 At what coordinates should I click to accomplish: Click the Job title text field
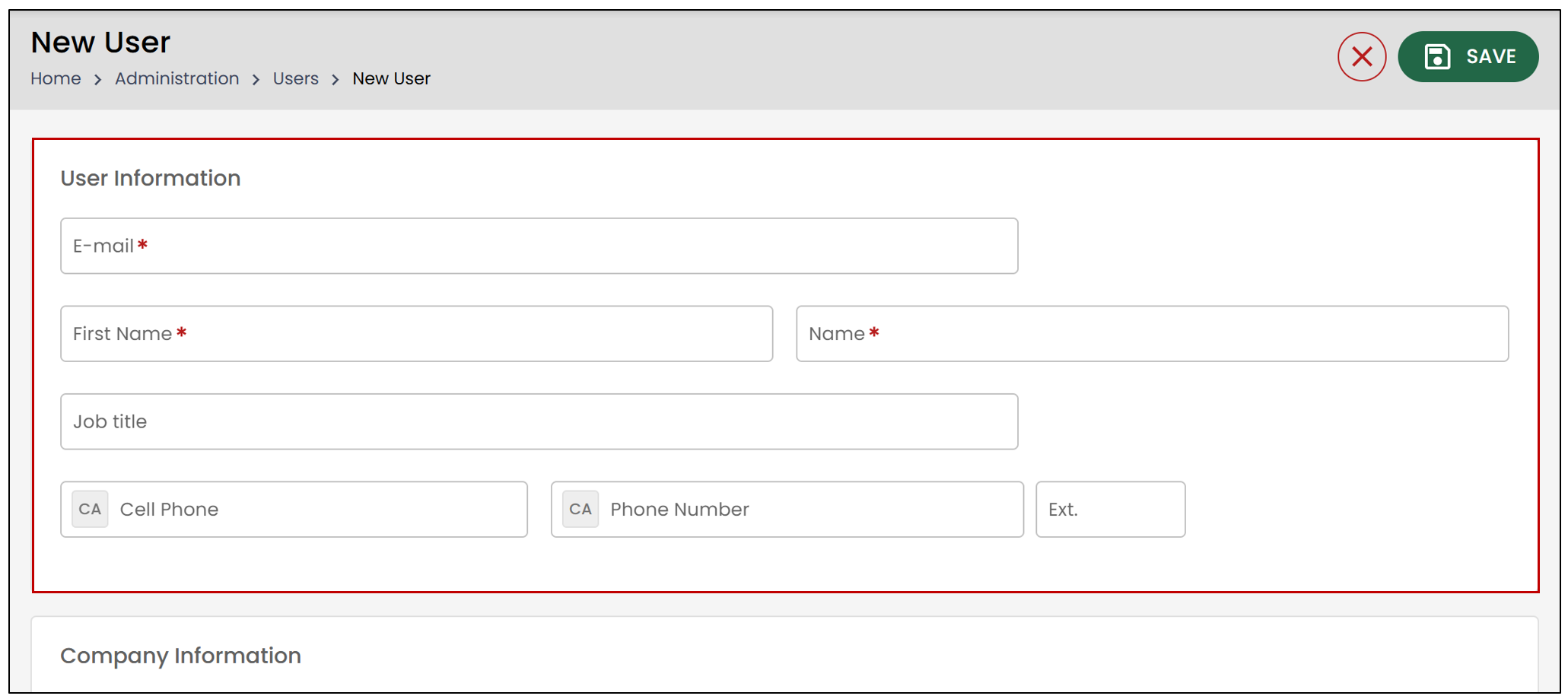click(539, 421)
